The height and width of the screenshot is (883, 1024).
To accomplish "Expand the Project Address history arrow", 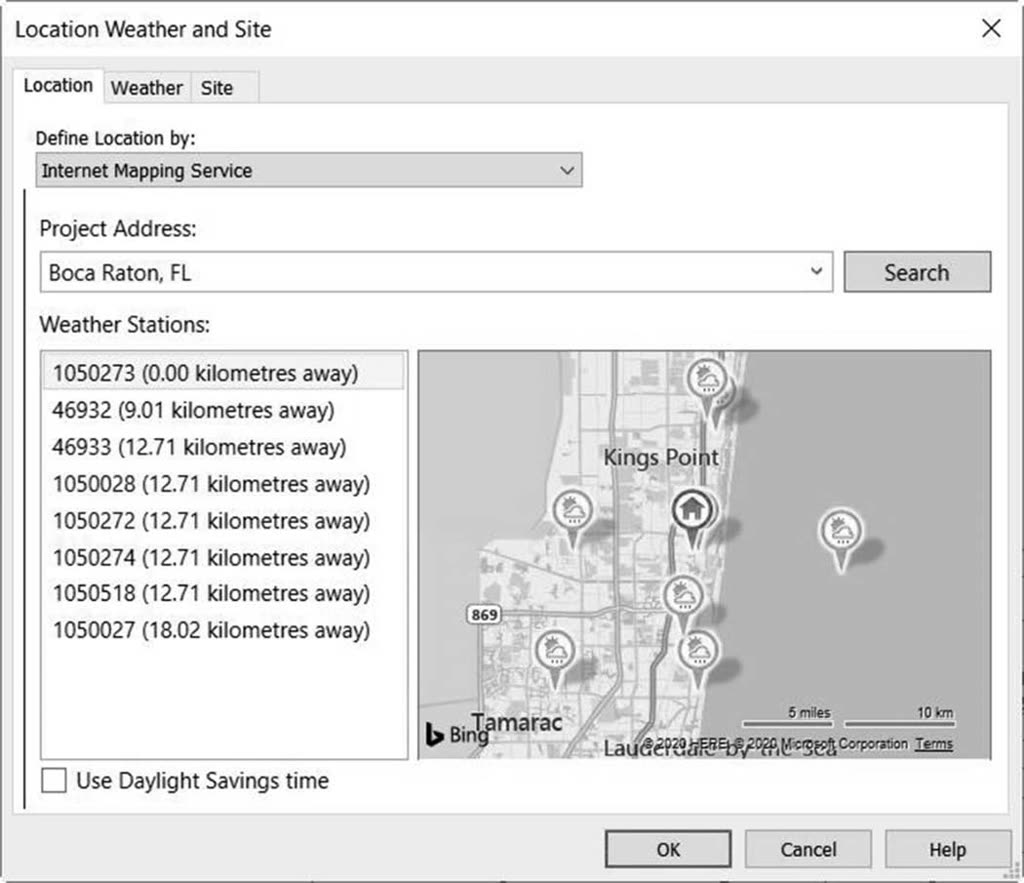I will pyautogui.click(x=816, y=272).
